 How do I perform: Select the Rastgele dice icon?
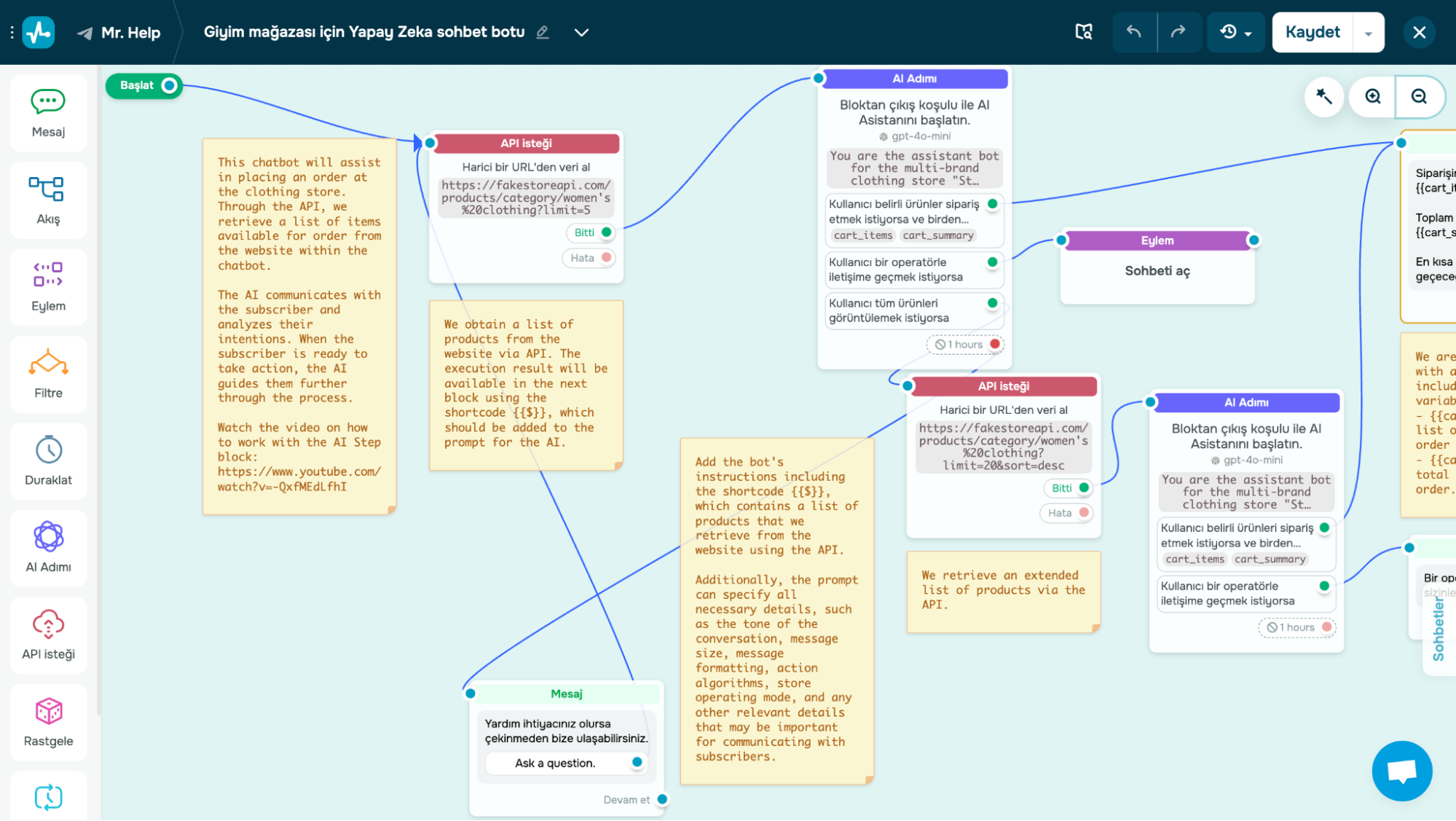point(49,711)
